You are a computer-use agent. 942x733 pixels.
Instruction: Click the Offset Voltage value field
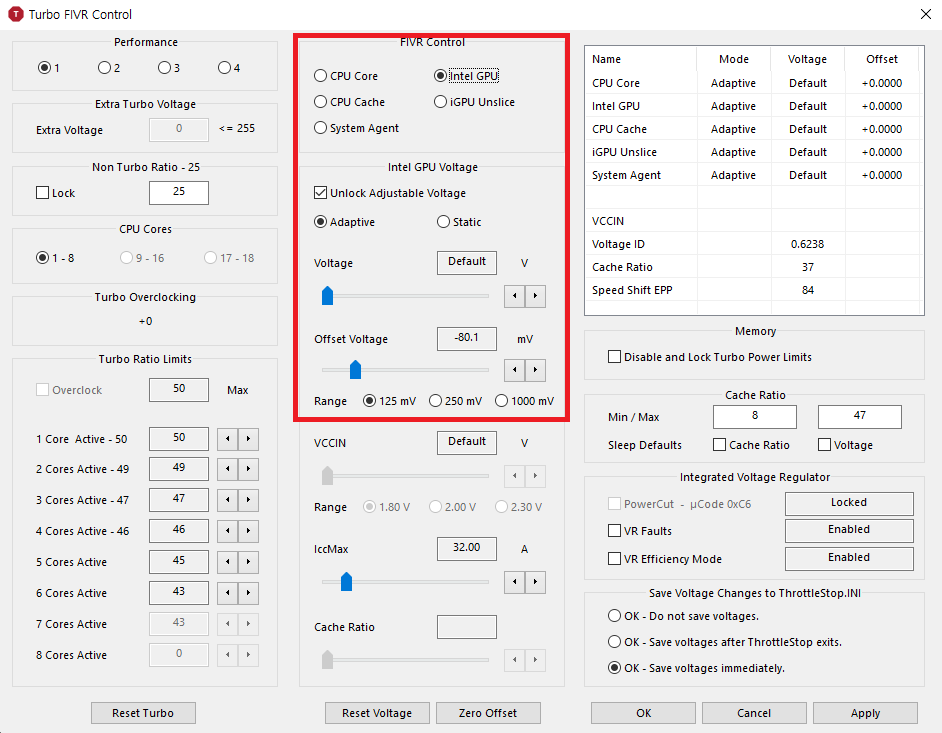point(467,338)
